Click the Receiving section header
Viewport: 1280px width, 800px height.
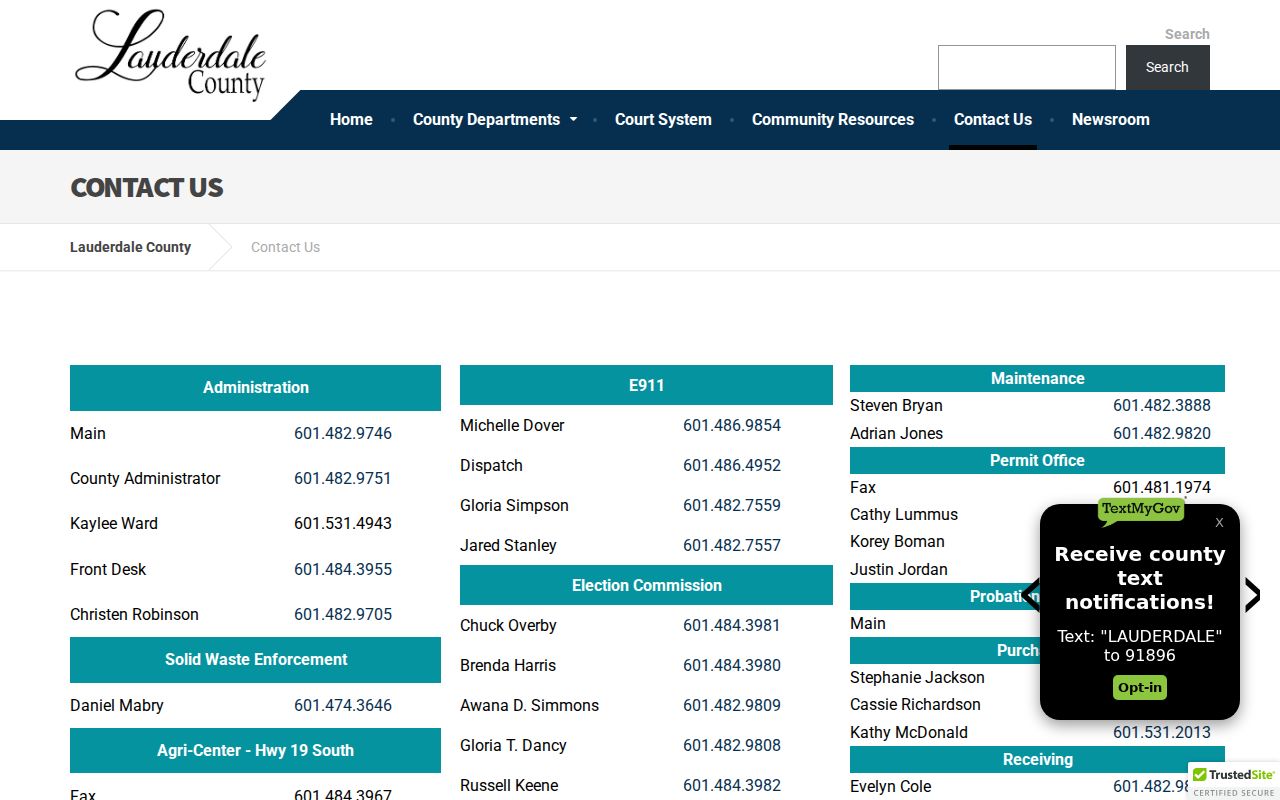click(1037, 759)
